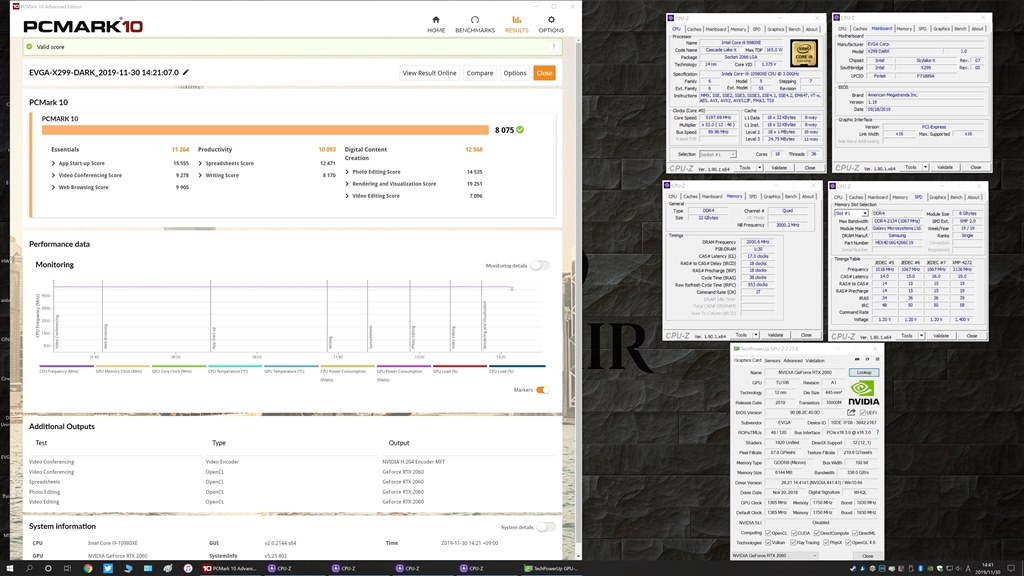Switch to Advanced tab in GPU-Z

coord(793,360)
